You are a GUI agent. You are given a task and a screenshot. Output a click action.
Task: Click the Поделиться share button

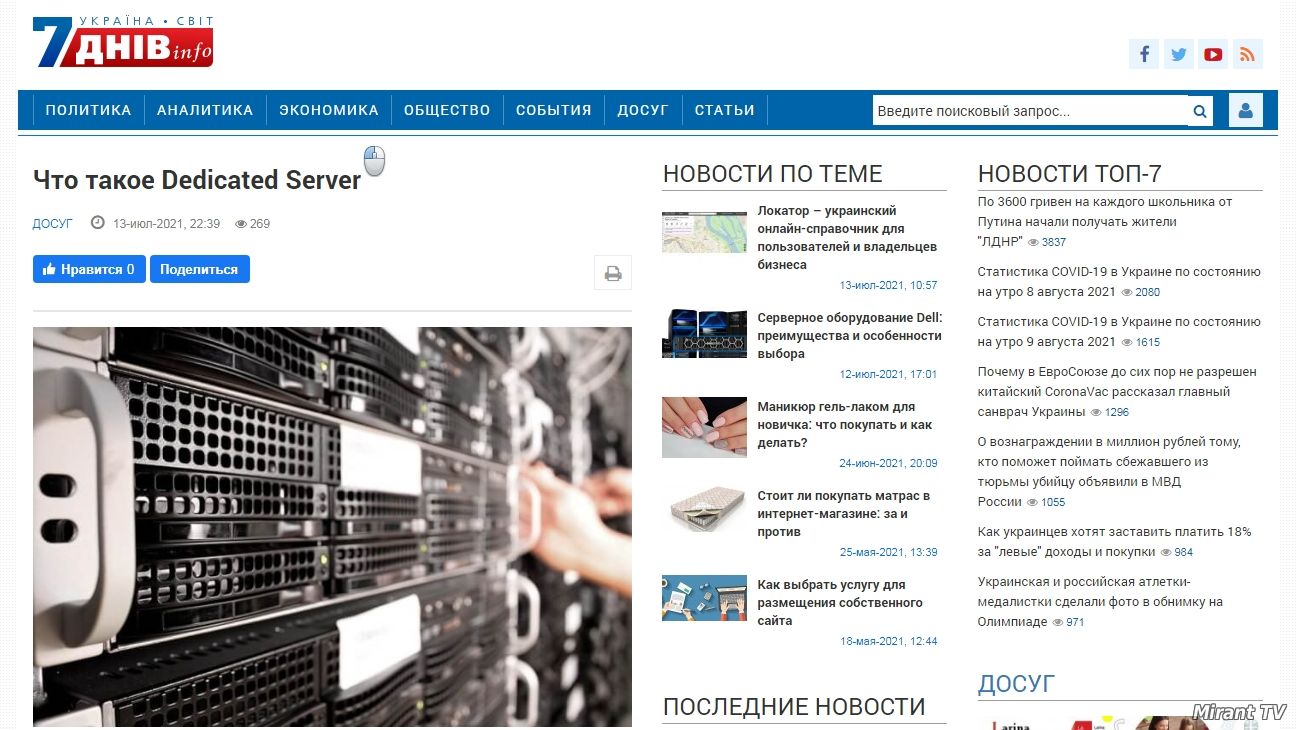coord(200,269)
